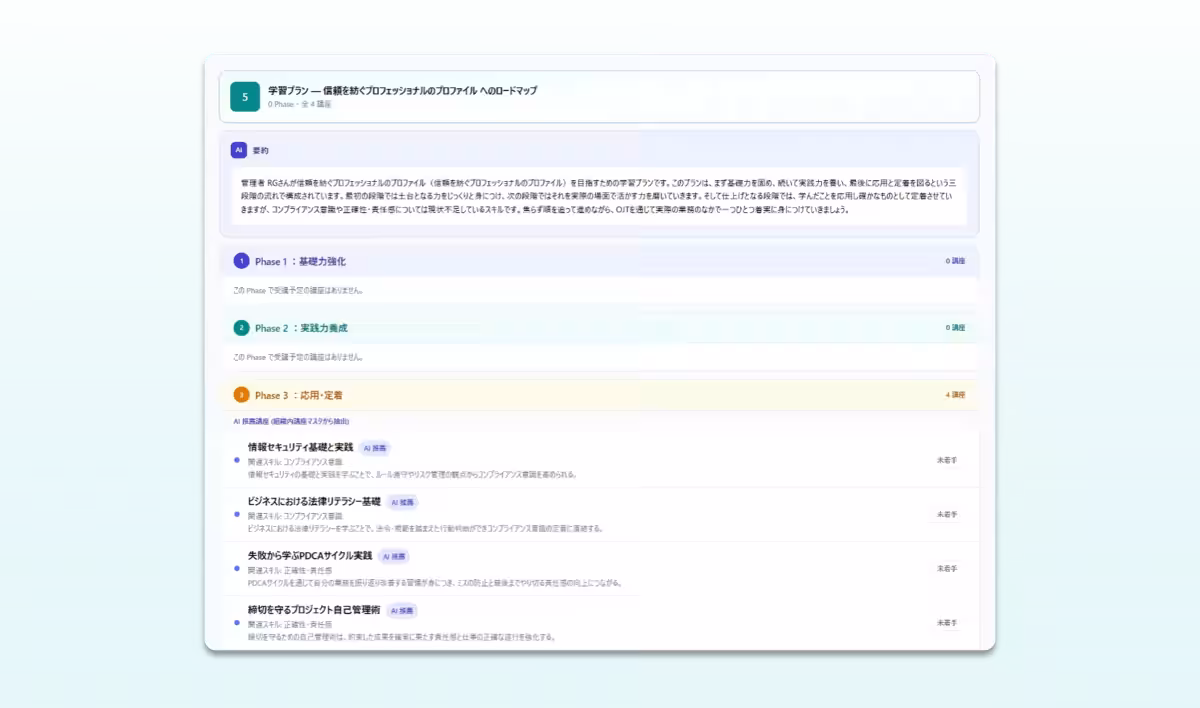Click bullet dot of 情報セキュリティ基礎と実践

[x=237, y=460]
